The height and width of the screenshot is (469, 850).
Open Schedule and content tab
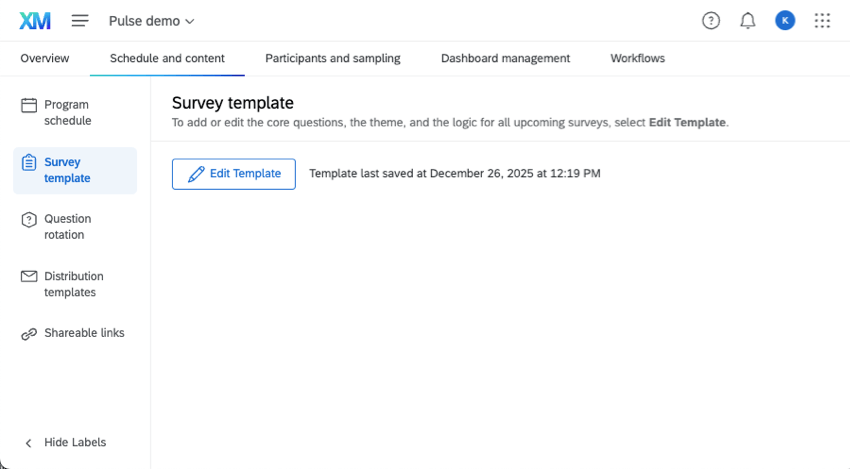[167, 58]
